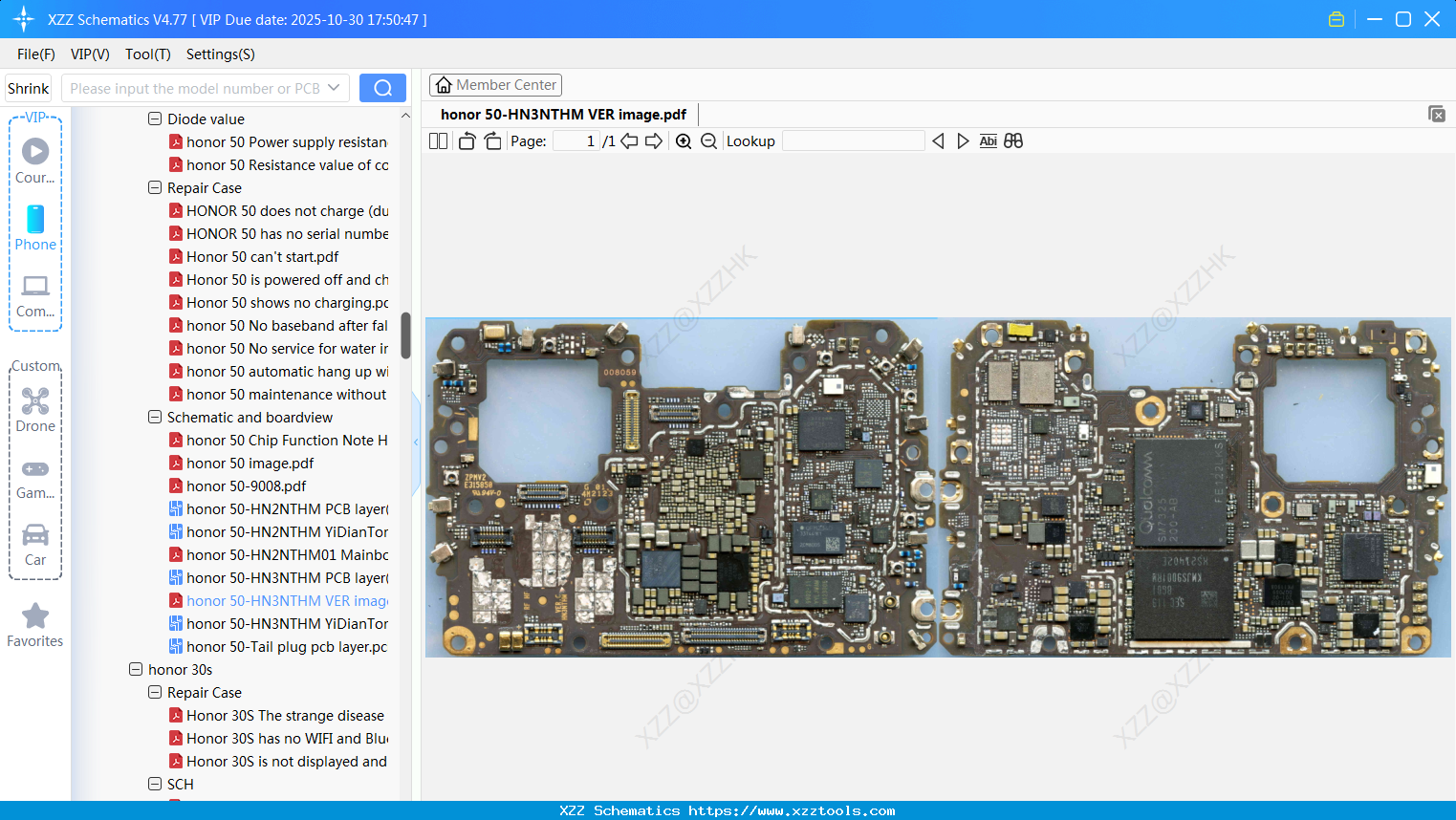Open honor 50 Power supply resistance file
The height and width of the screenshot is (820, 1456).
click(x=278, y=142)
